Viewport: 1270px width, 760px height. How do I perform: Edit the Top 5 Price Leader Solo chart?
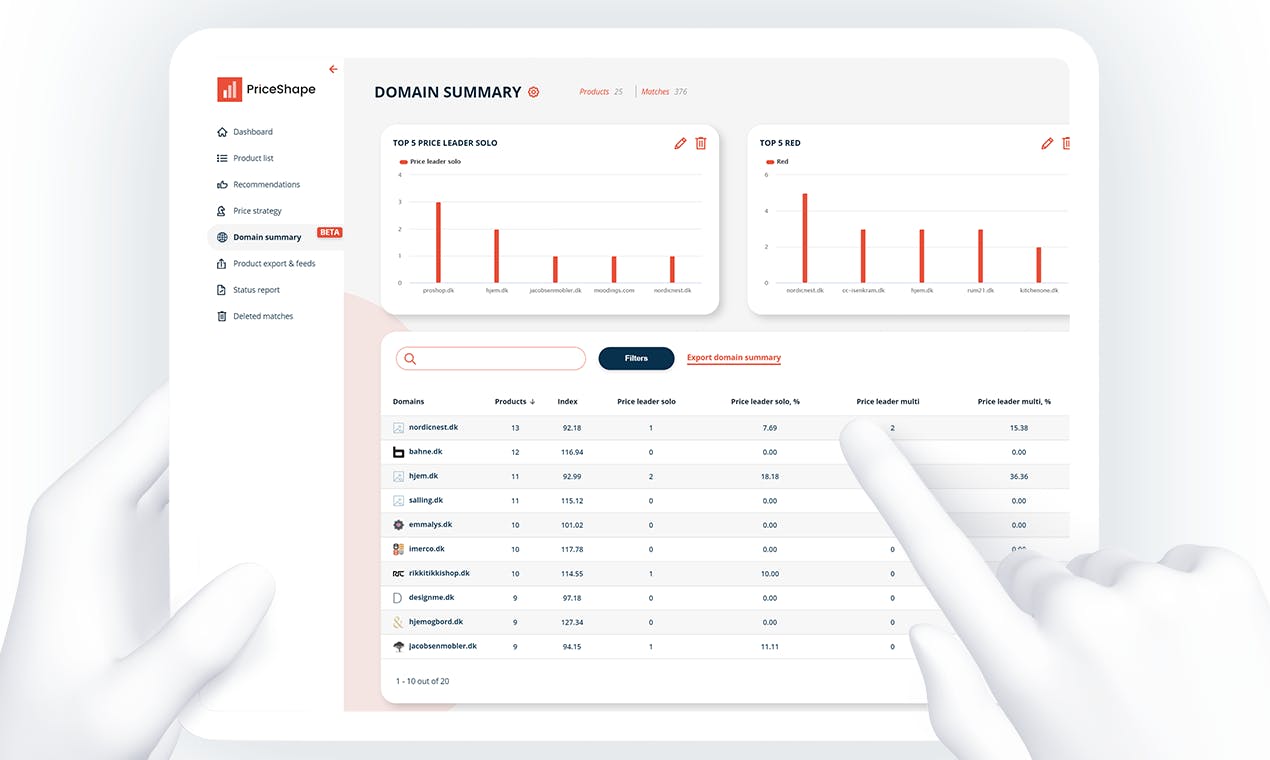click(680, 143)
